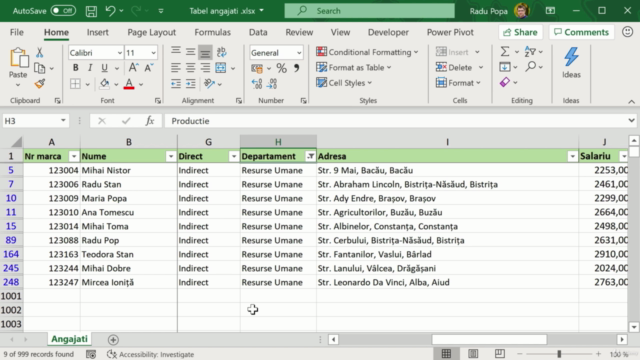The width and height of the screenshot is (640, 360).
Task: Click the Cut scissors icon
Action: click(40, 52)
